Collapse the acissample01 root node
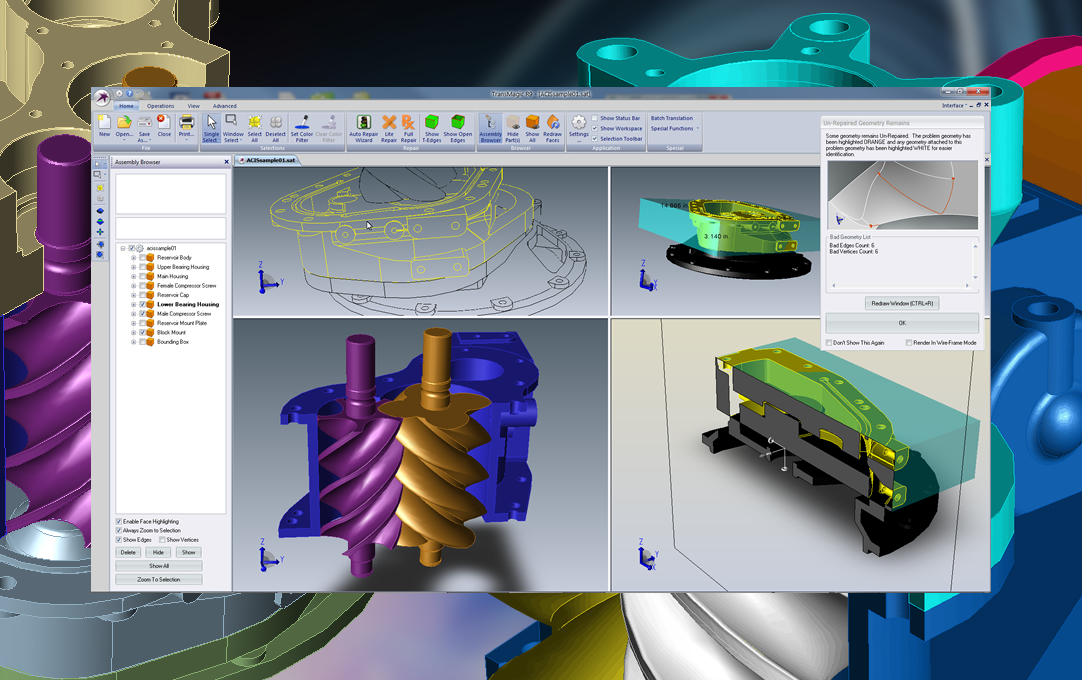The height and width of the screenshot is (680, 1082). [122, 248]
